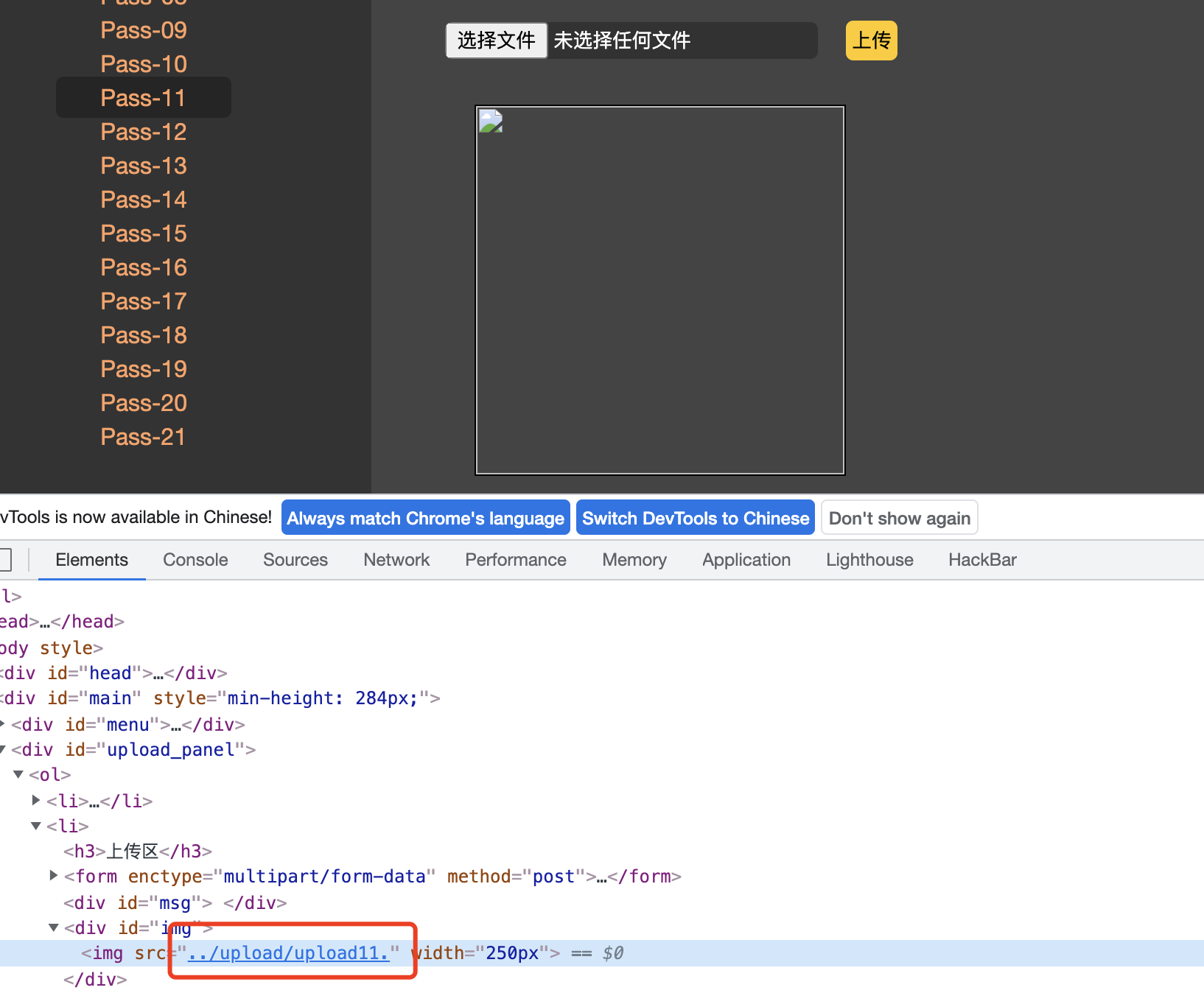The image size is (1204, 993).
Task: Open the Performance tab
Action: [516, 560]
